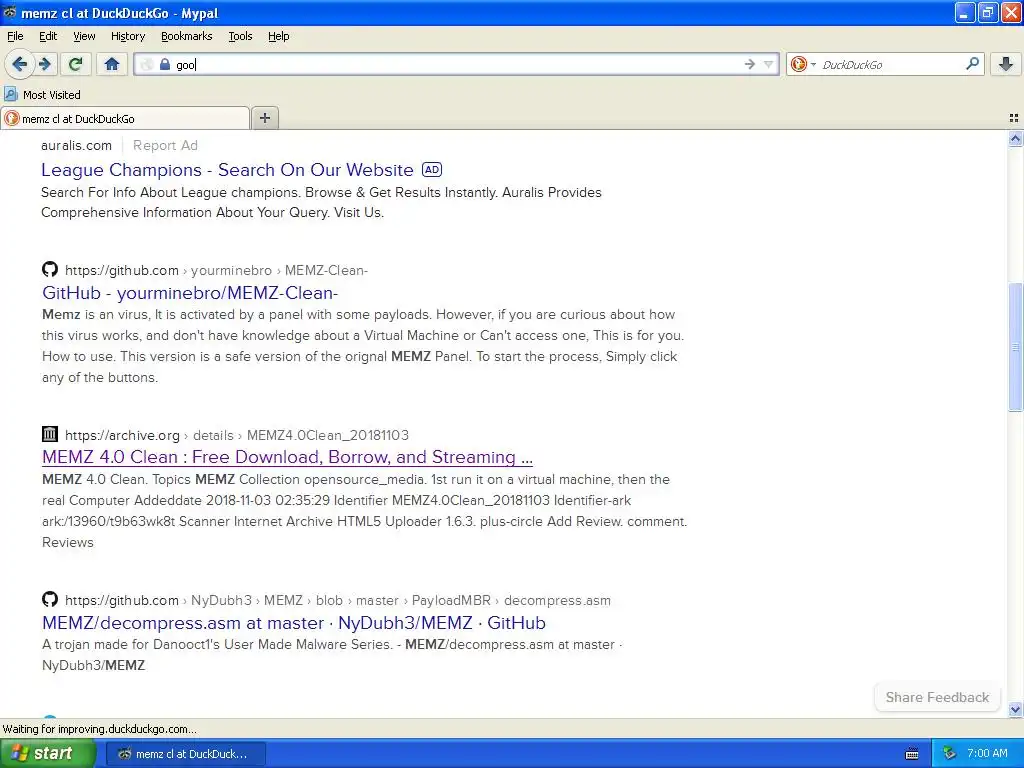Open GitHub yourminebro/MEMZ-Clean- result
Screen dimensions: 1024x768
click(x=190, y=293)
